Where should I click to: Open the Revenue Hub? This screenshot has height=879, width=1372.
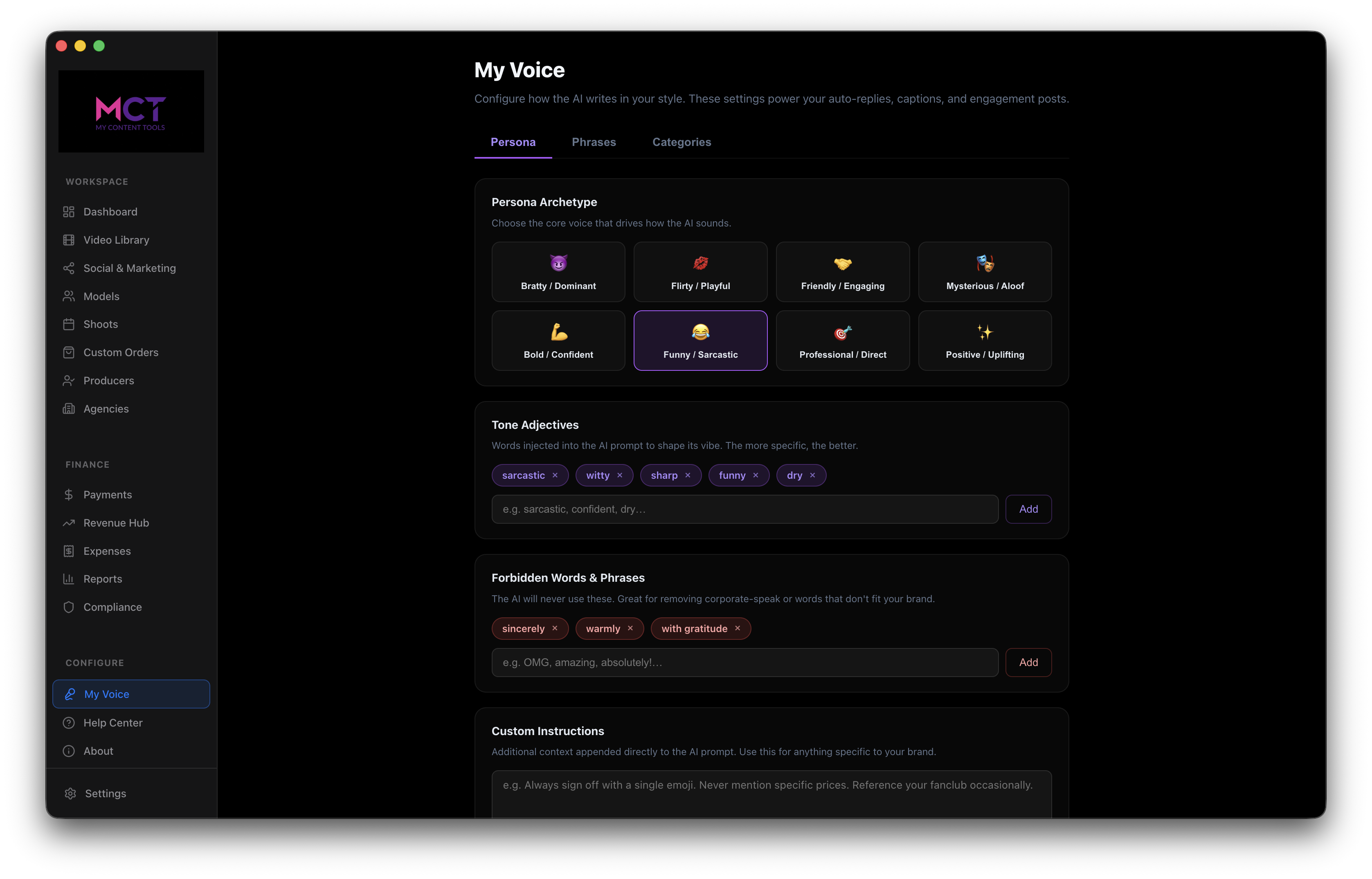(116, 522)
